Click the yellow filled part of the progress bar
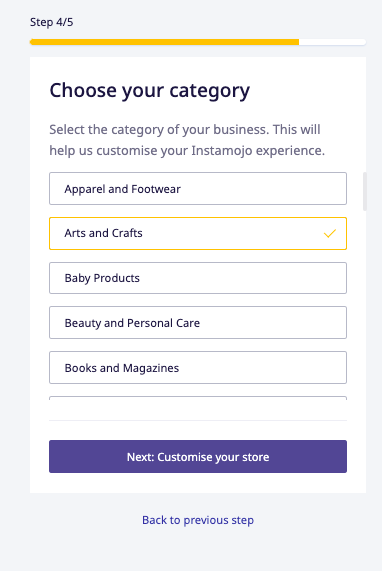 coord(164,42)
